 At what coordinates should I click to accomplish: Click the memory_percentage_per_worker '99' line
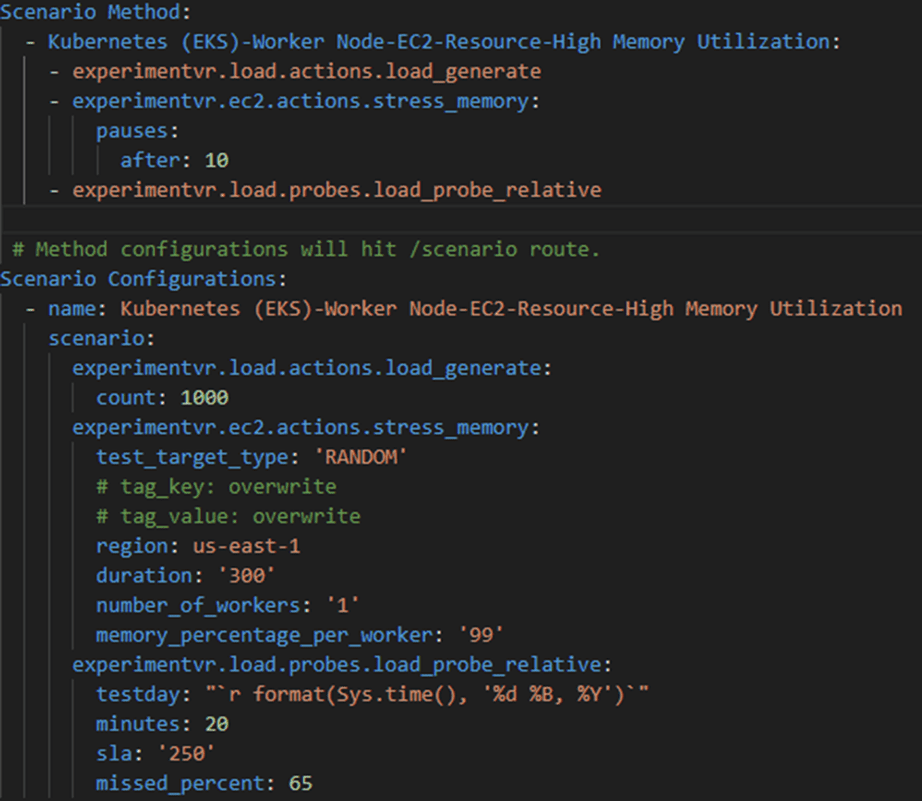(300, 636)
